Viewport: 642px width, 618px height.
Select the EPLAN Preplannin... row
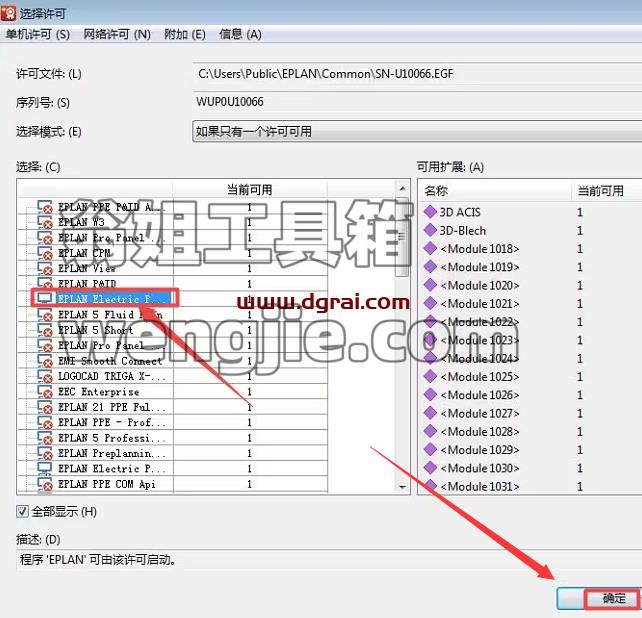click(x=172, y=453)
